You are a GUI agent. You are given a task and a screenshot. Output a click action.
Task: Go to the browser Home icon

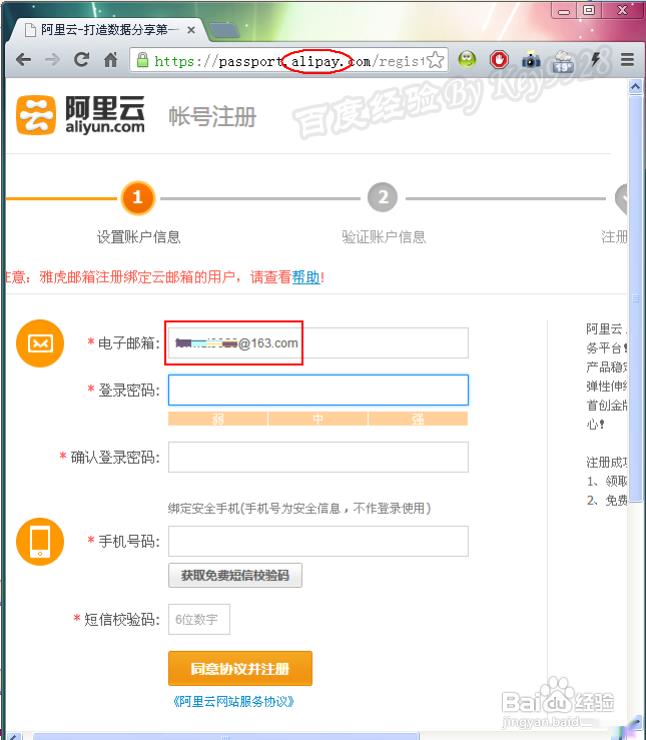[x=110, y=59]
